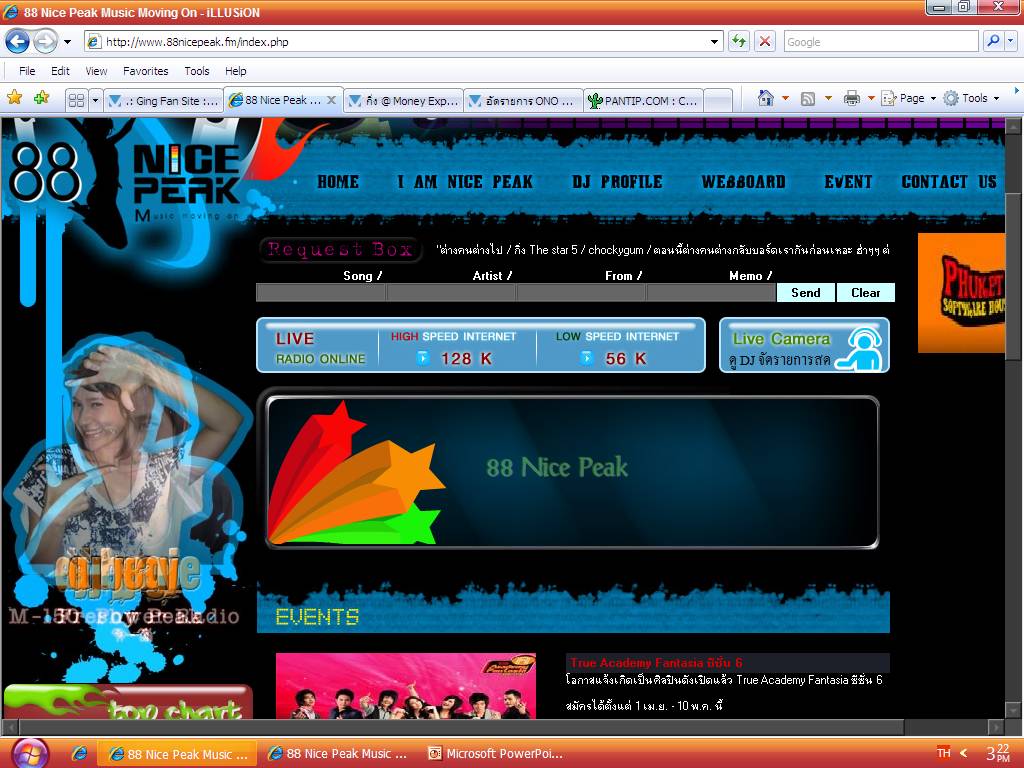
Task: Refresh the page using the green arrows icon
Action: pyautogui.click(x=739, y=42)
